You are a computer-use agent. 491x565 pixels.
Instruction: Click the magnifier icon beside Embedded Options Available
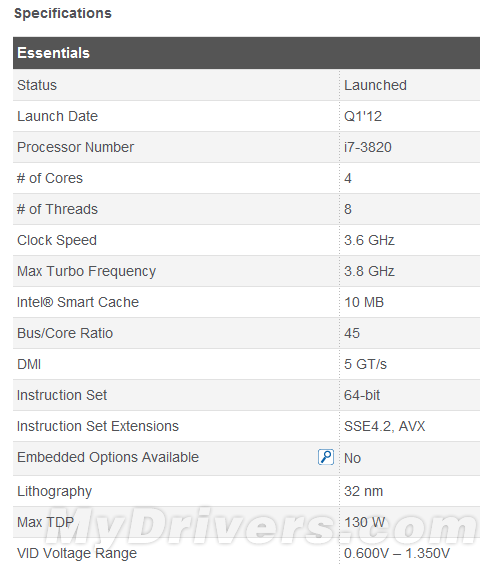point(326,457)
